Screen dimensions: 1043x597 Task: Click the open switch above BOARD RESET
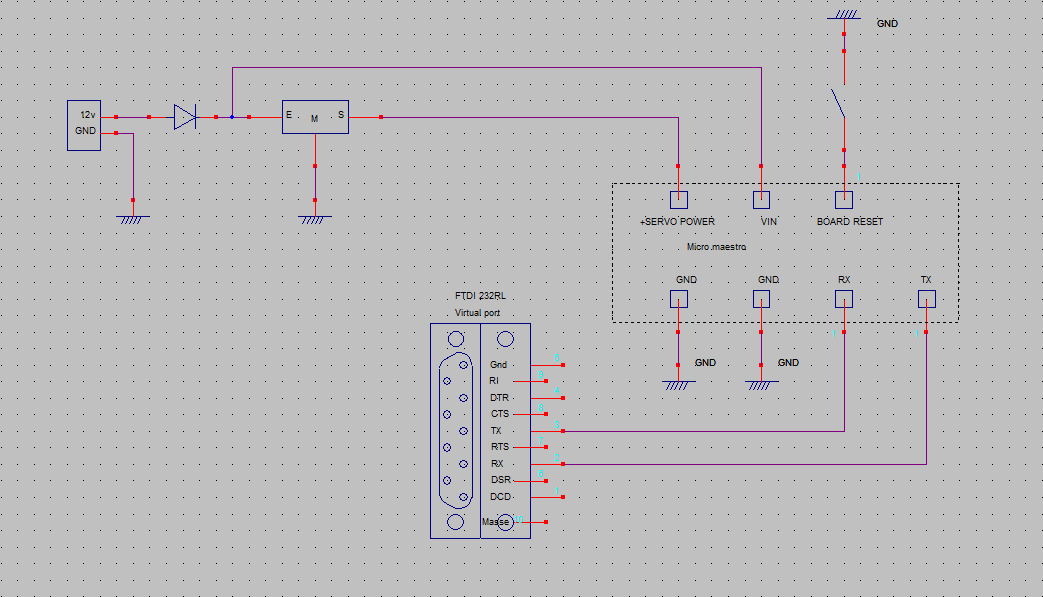tap(838, 102)
